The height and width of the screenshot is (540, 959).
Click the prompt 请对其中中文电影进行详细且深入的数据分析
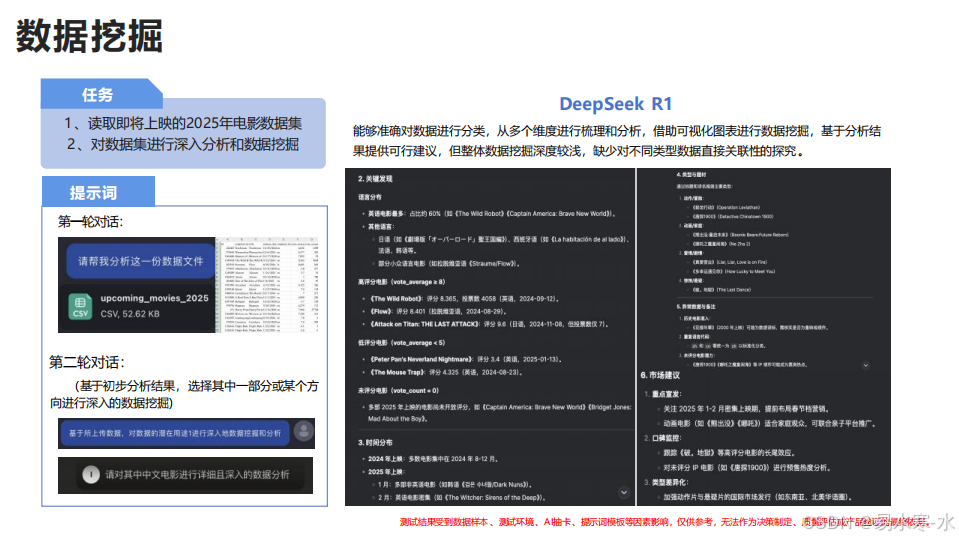197,475
